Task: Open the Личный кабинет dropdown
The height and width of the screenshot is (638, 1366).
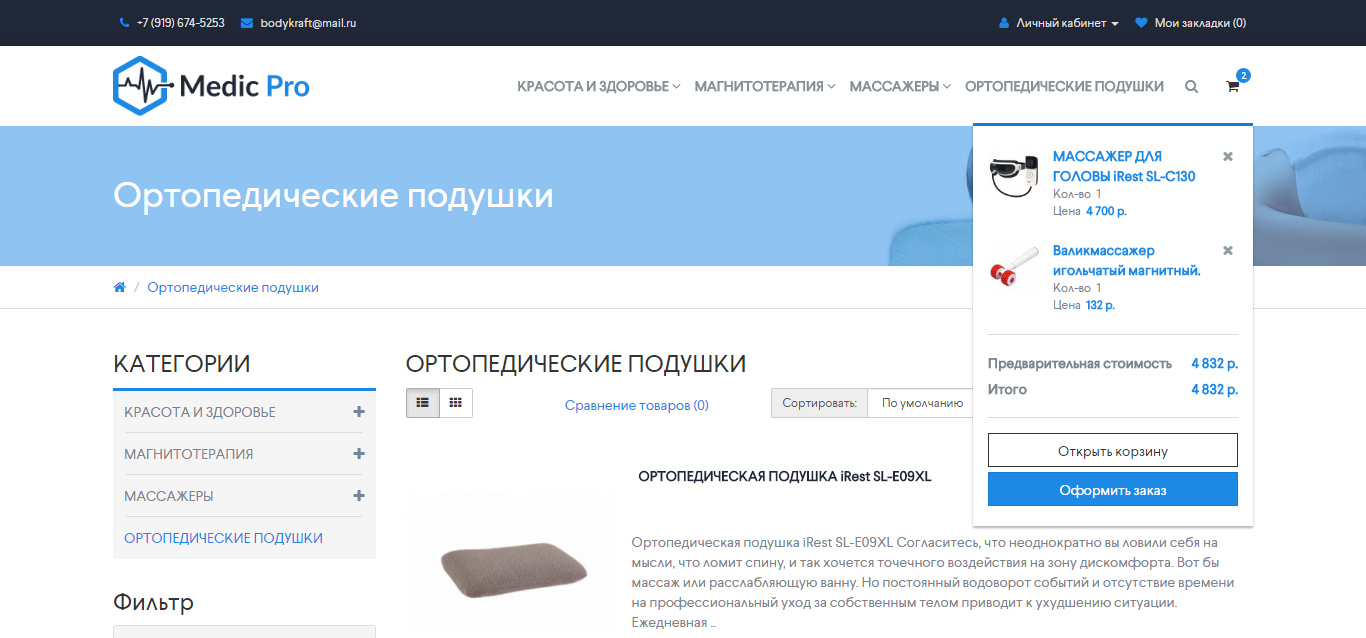Action: coord(1060,23)
